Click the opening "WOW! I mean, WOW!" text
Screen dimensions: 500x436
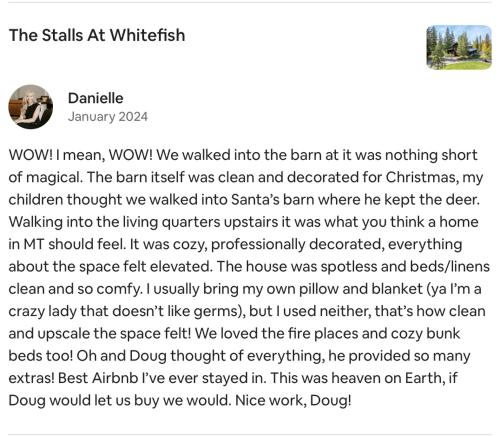81,155
